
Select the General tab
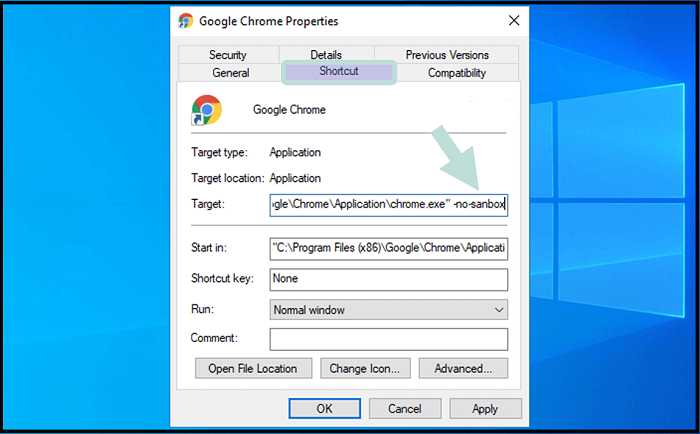pyautogui.click(x=230, y=73)
